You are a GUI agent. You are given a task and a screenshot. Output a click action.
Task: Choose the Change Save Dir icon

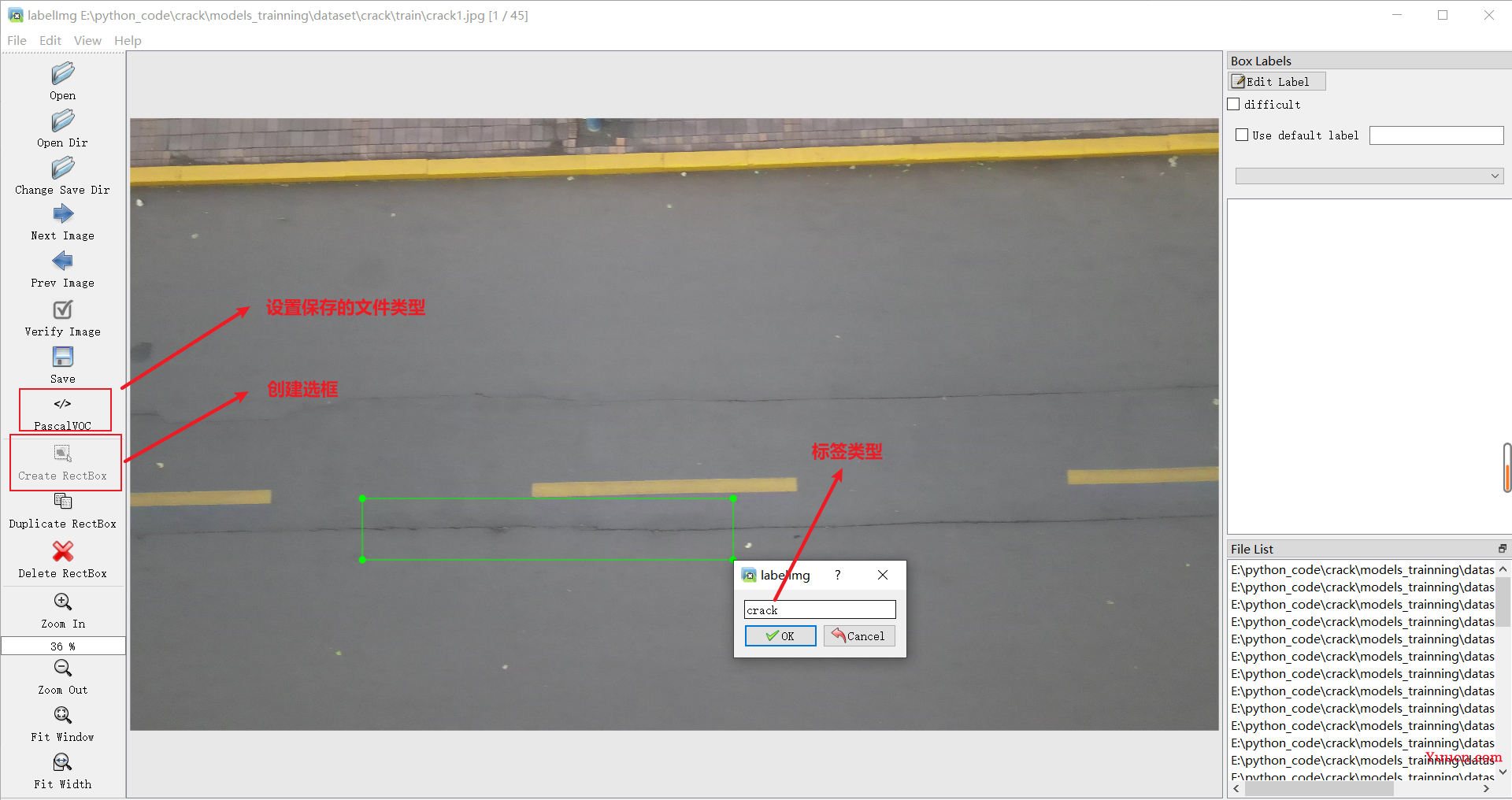coord(63,168)
